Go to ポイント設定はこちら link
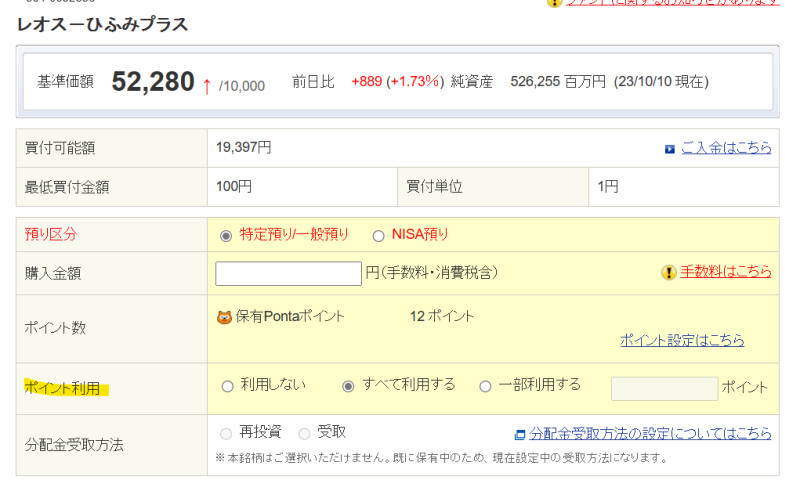The width and height of the screenshot is (800, 491). coord(682,340)
